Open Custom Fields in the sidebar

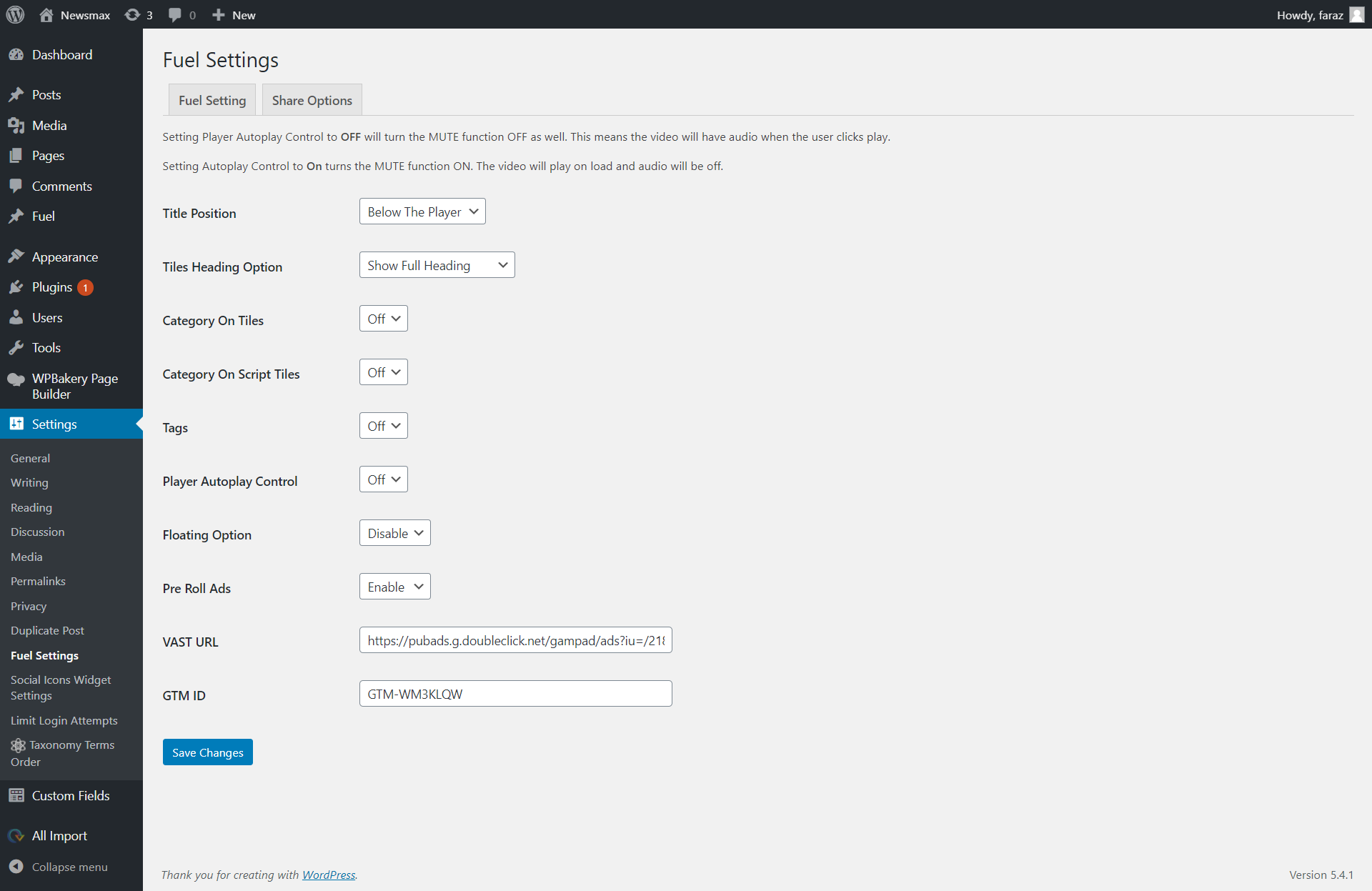click(x=70, y=796)
